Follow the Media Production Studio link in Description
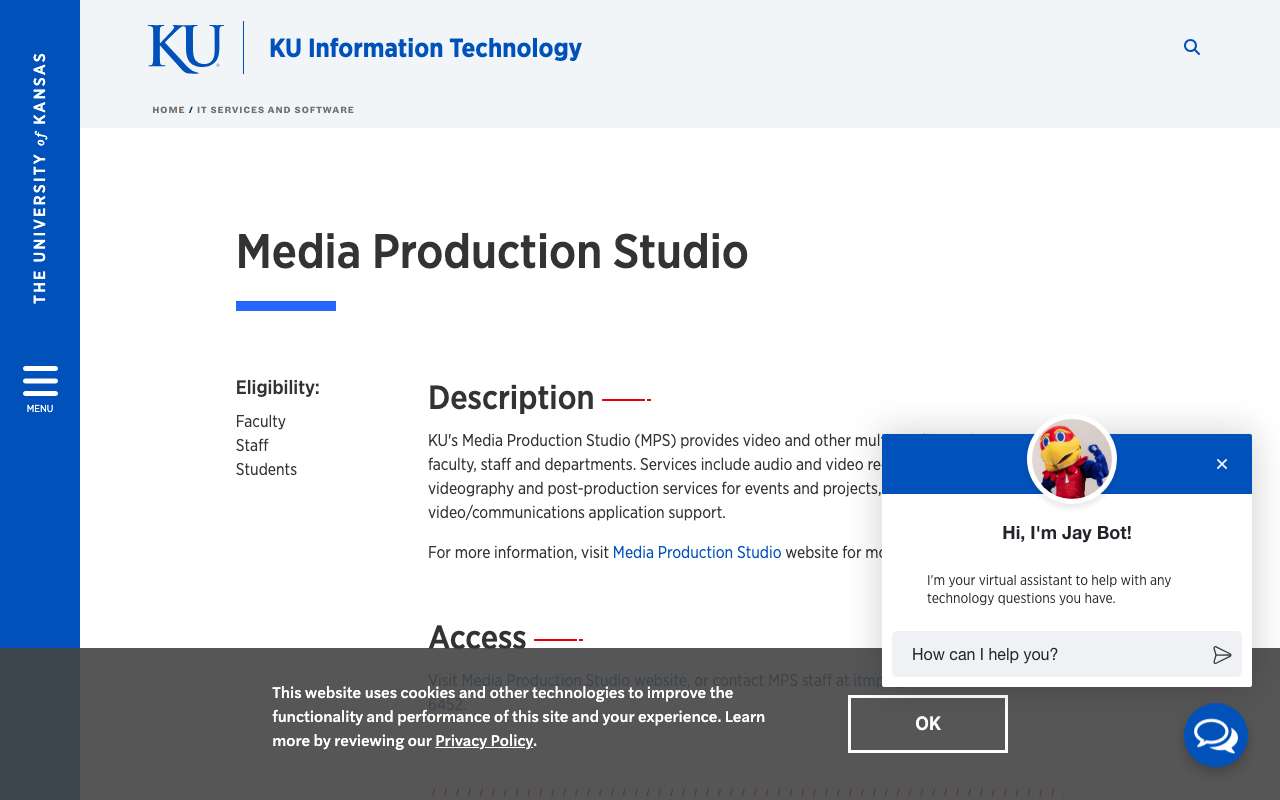This screenshot has height=800, width=1280. pos(697,552)
